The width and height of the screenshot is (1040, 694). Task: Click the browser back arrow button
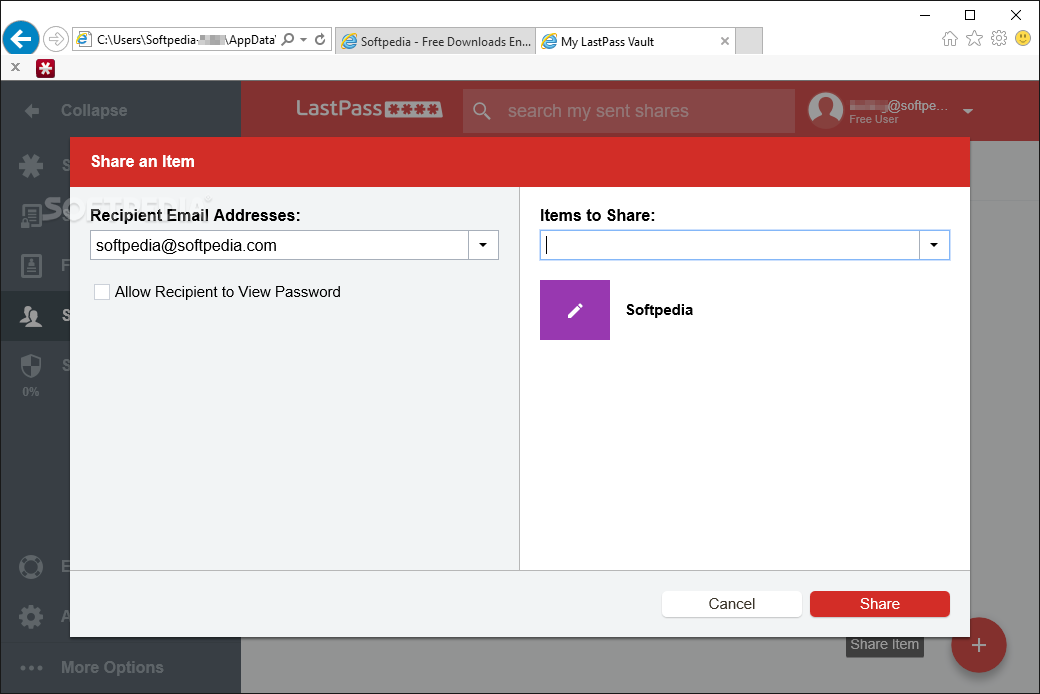point(21,39)
